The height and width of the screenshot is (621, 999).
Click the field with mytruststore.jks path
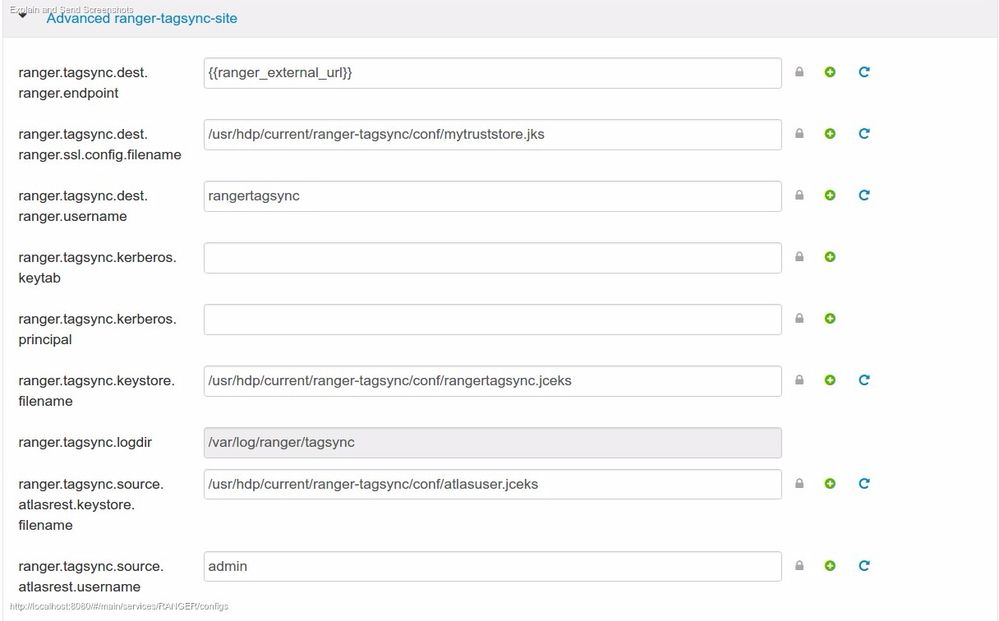point(492,134)
